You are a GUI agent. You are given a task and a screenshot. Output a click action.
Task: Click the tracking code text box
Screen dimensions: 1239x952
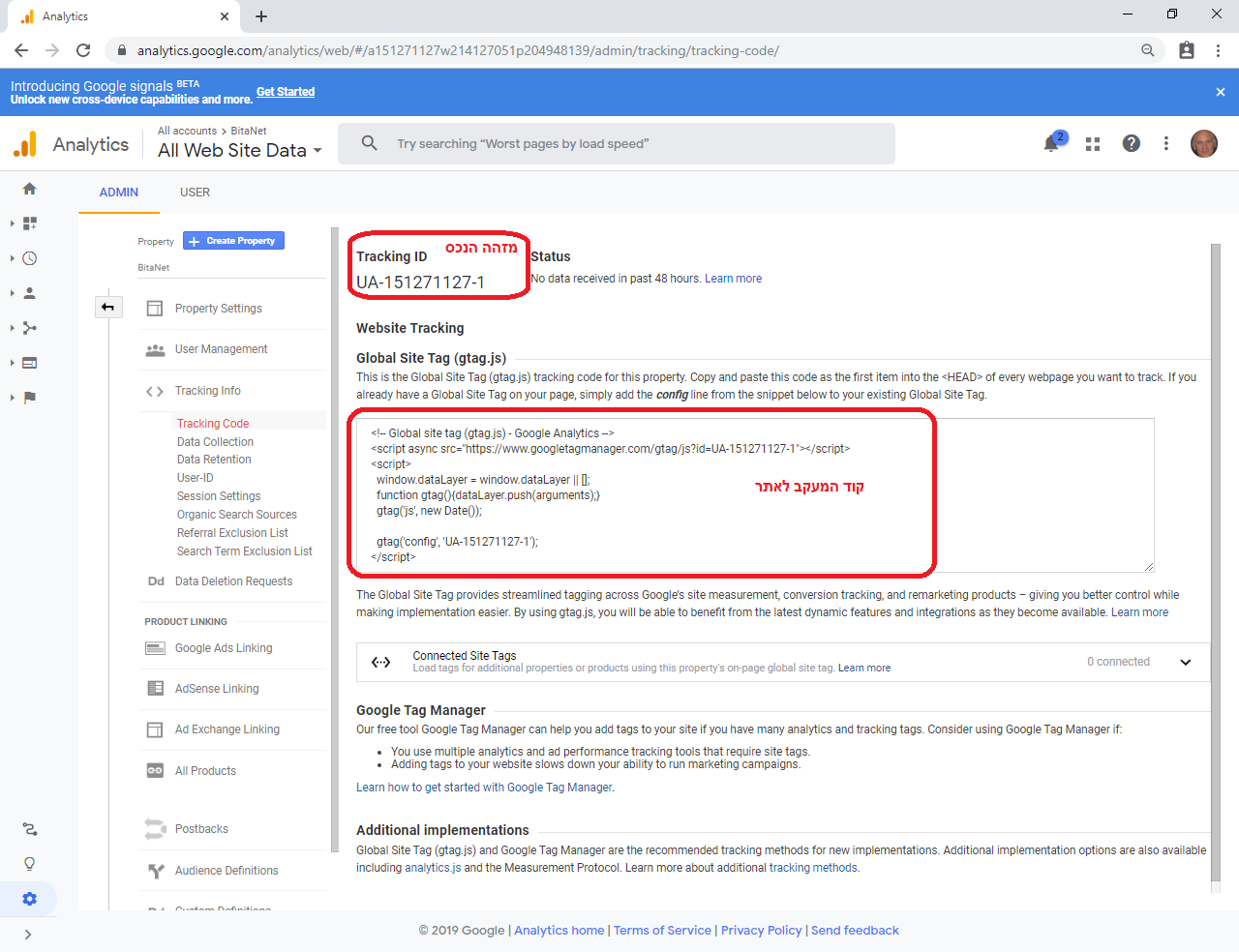[x=755, y=494]
